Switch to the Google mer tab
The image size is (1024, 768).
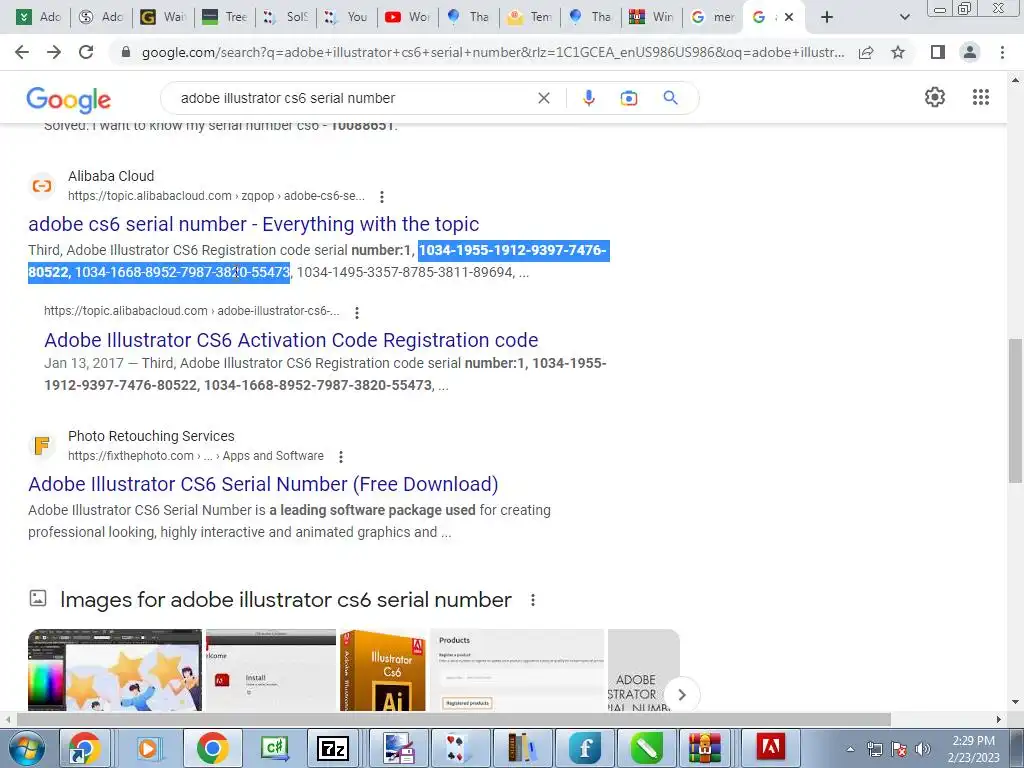712,17
